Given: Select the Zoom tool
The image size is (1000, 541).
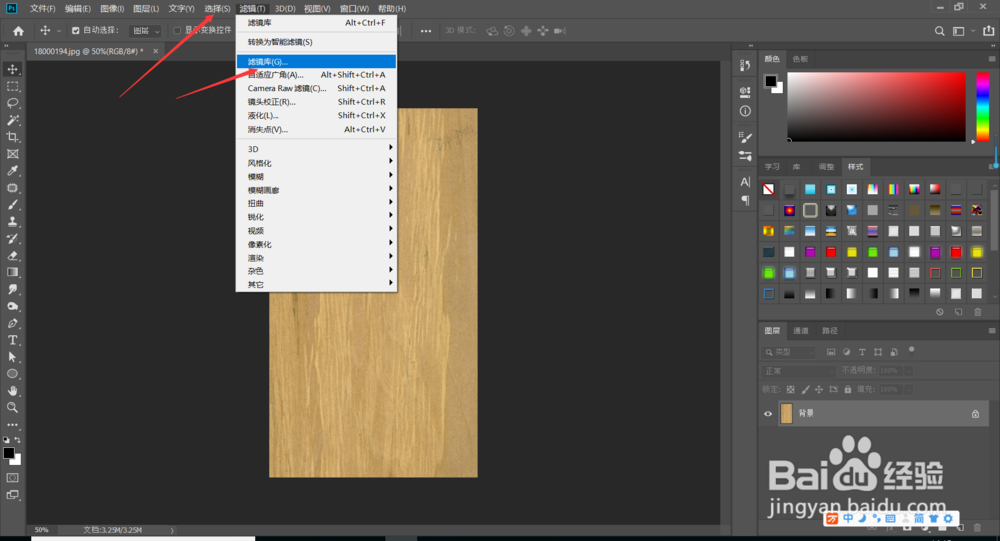Looking at the screenshot, I should [x=12, y=407].
